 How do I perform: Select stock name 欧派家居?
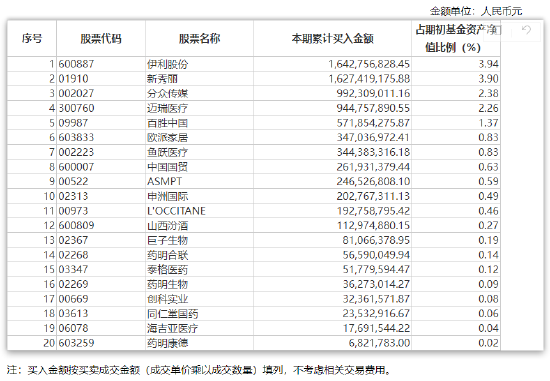(x=168, y=138)
